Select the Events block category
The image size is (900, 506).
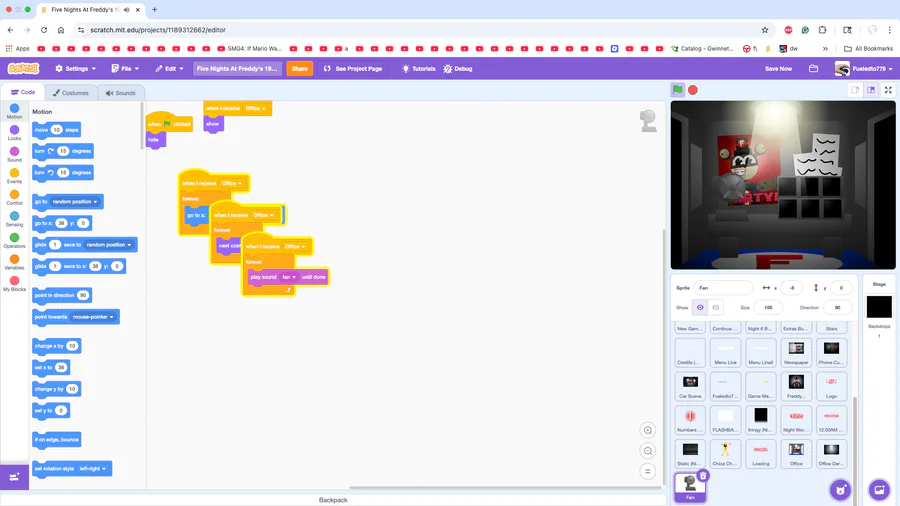(x=14, y=176)
